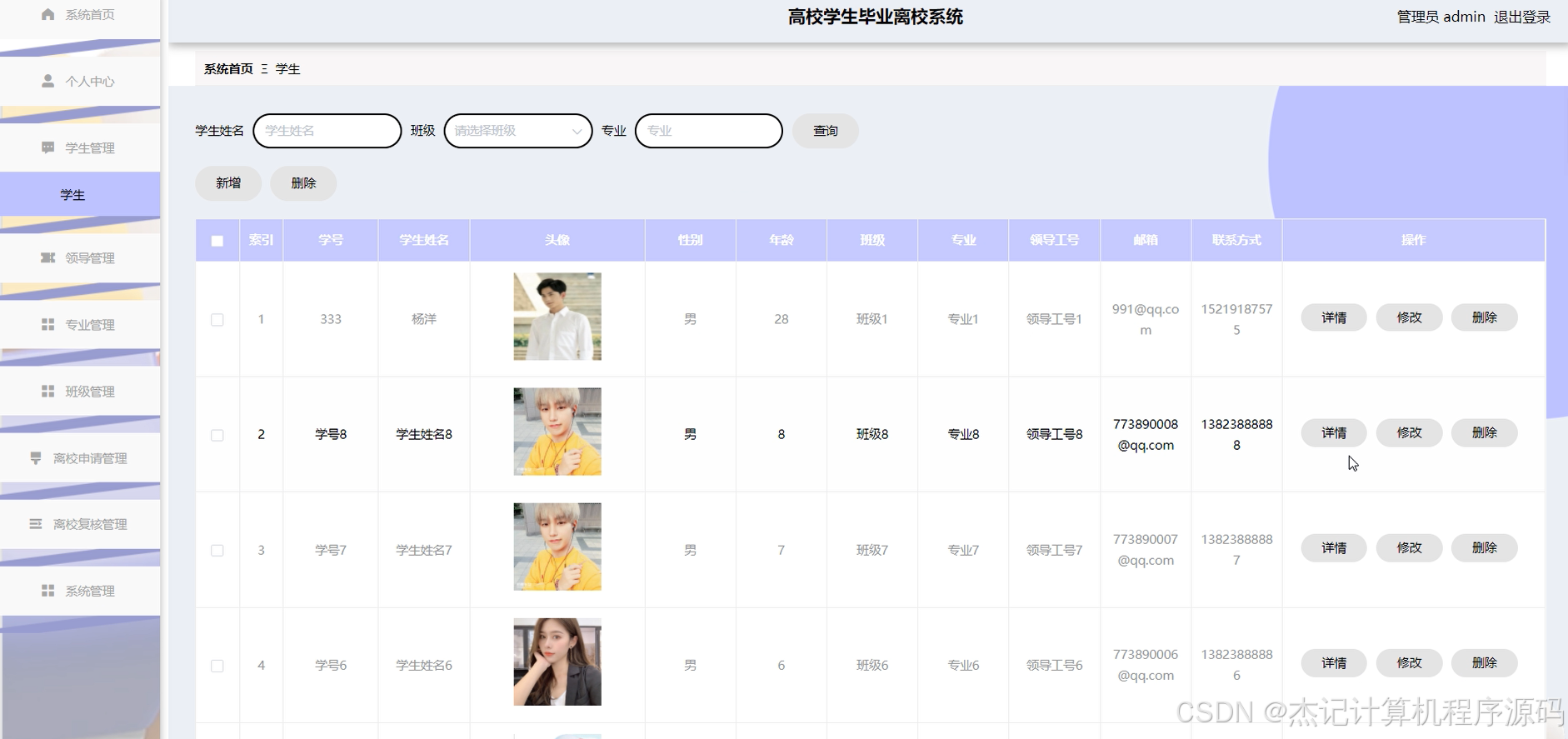
Task: Click the icon beside 离校申请管理
Action: point(36,457)
